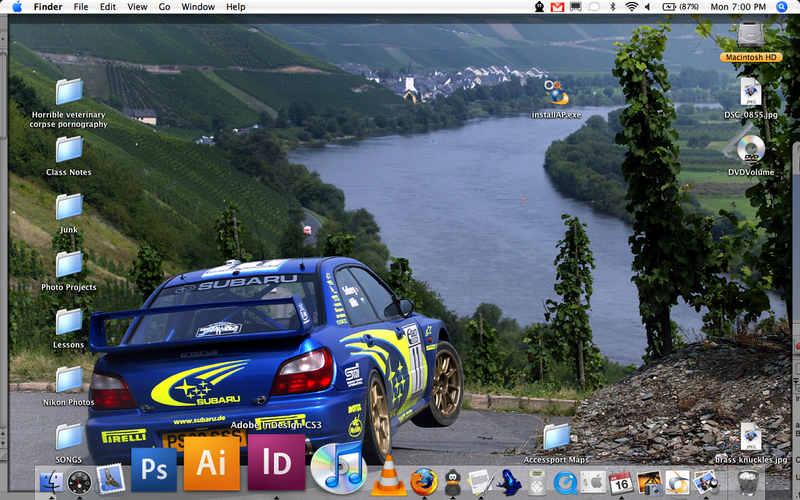Click the black hooded figure menu icon
800x500 pixels.
(539, 7)
